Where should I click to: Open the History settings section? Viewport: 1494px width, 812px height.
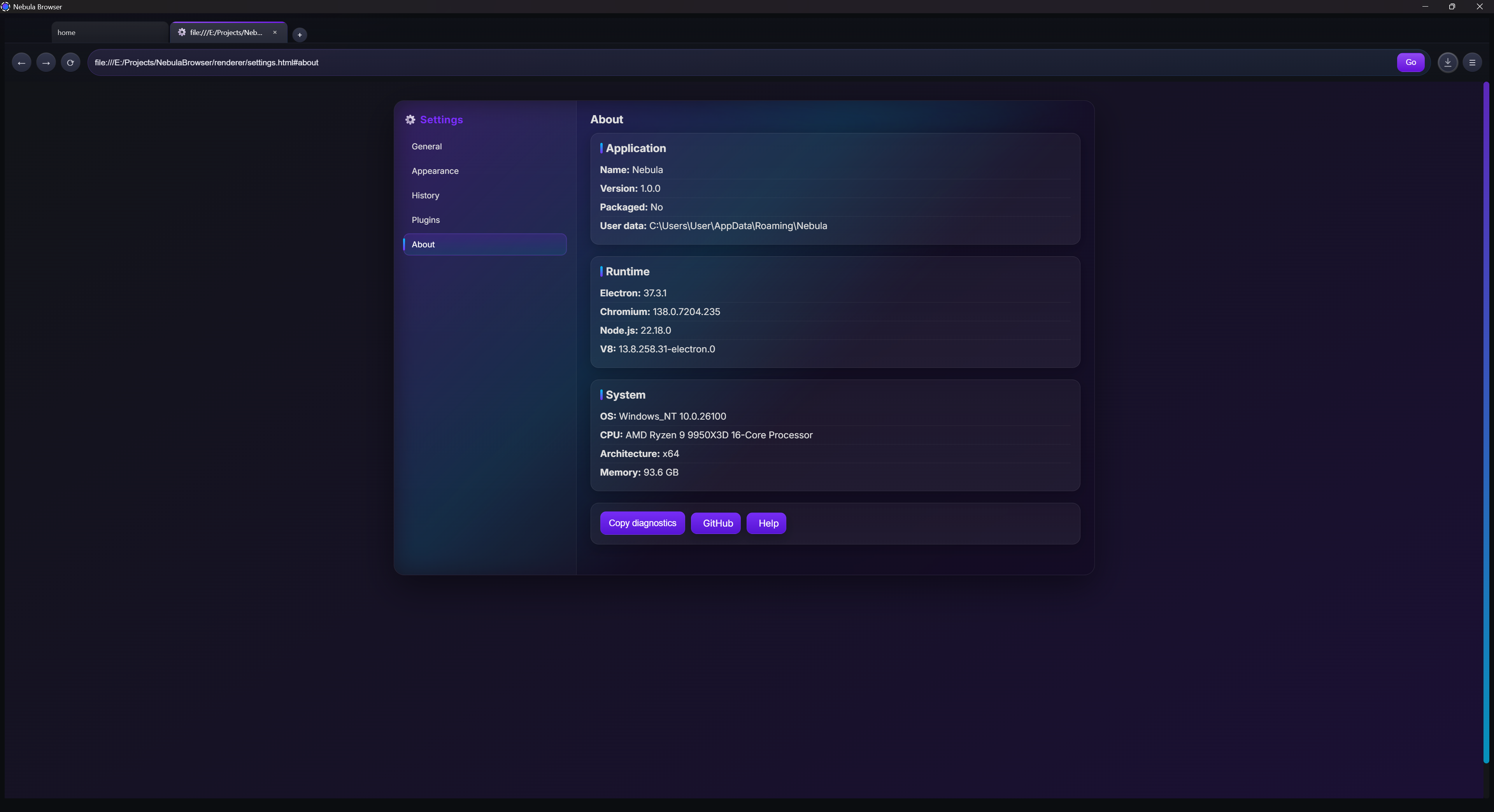tap(485, 195)
